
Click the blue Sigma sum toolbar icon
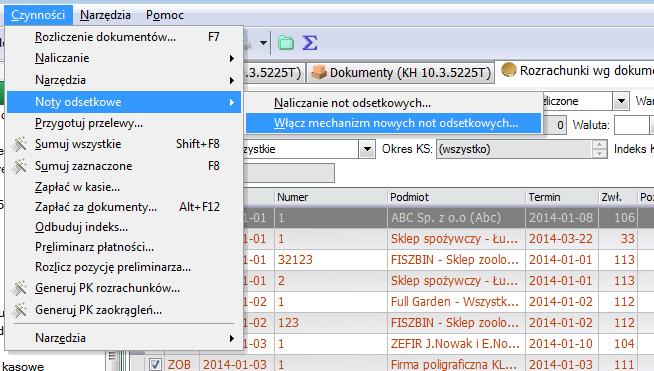tap(309, 43)
